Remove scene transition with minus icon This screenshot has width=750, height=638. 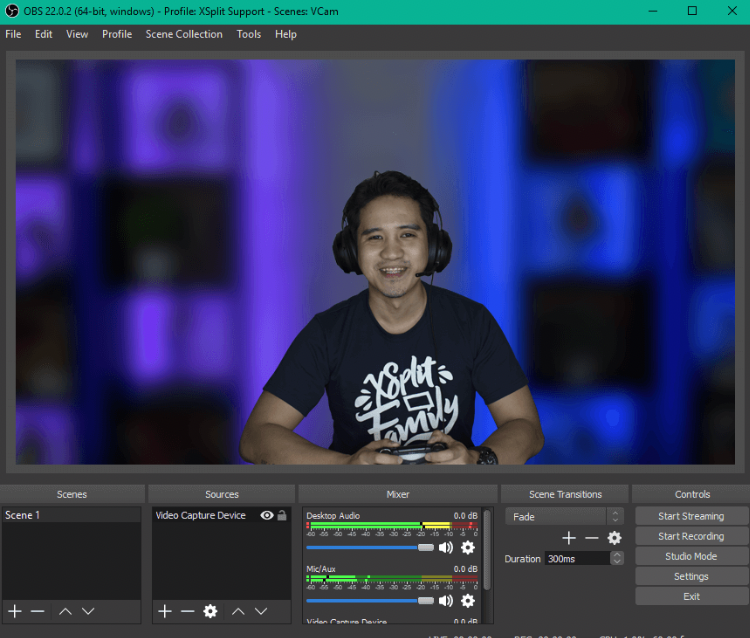coord(592,538)
